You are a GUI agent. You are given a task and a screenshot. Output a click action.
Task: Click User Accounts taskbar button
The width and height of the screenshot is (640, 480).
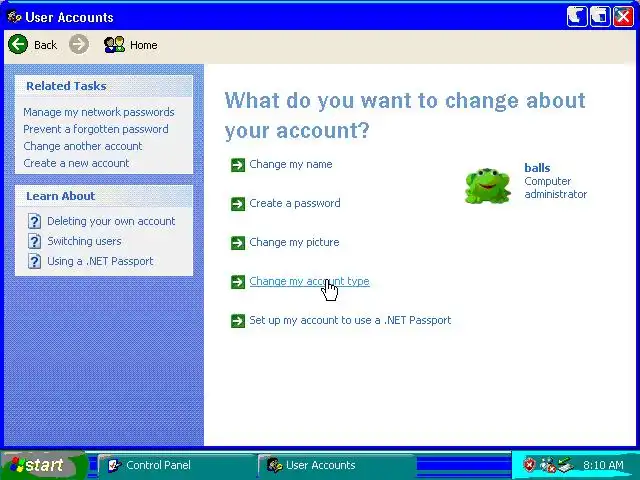tap(337, 465)
